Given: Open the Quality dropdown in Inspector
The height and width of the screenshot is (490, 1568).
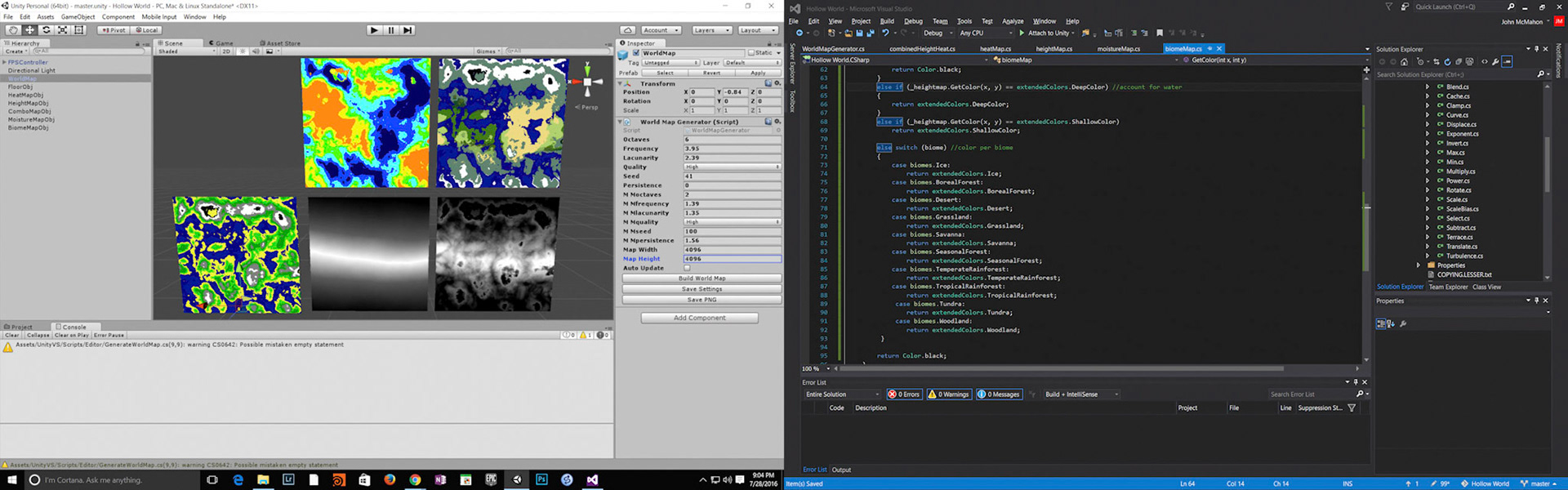Looking at the screenshot, I should 731,167.
